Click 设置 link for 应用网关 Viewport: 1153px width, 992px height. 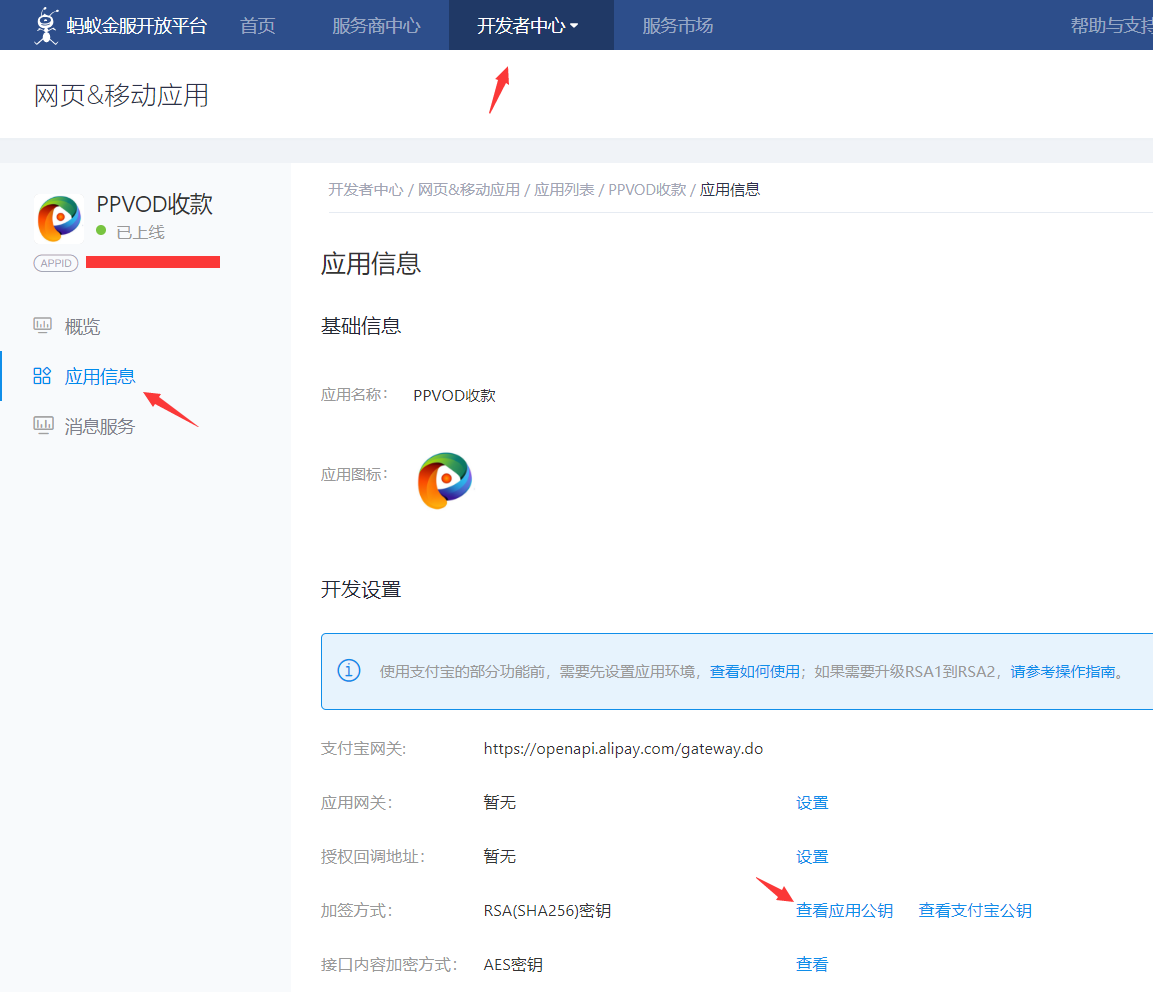click(x=812, y=803)
